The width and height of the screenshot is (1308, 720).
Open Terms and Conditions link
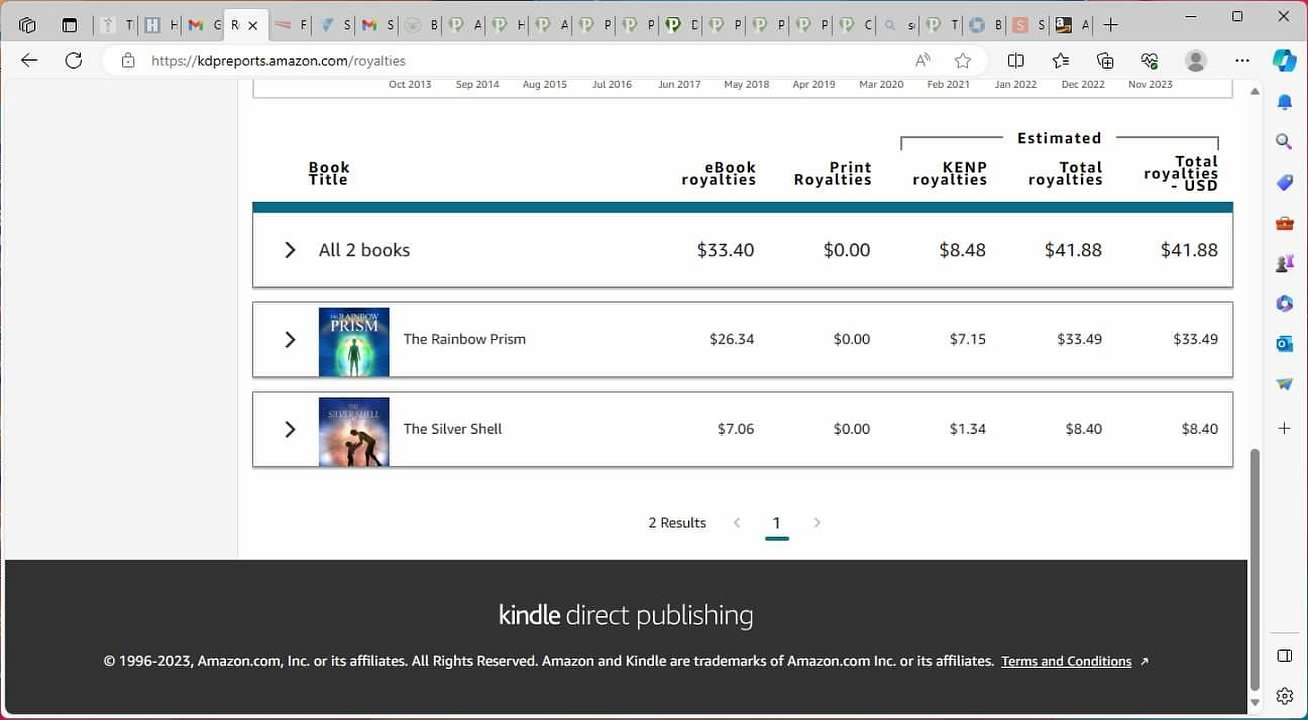(1066, 661)
